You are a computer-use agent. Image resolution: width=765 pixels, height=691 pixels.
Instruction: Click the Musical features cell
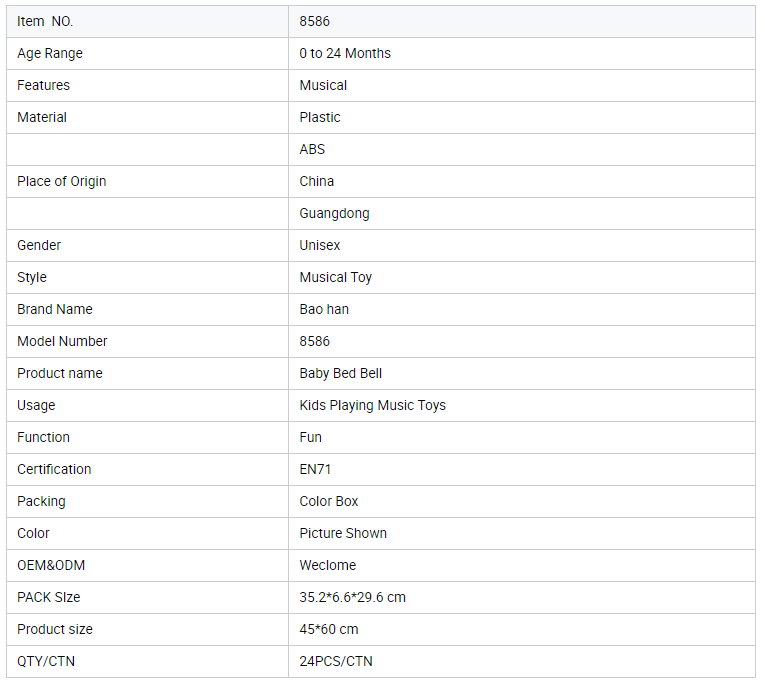tap(323, 85)
